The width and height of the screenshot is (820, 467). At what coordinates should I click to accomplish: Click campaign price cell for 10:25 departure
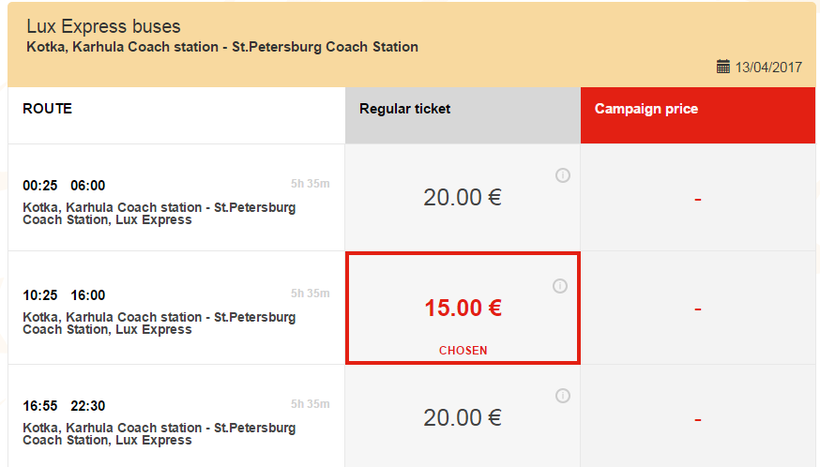(697, 308)
